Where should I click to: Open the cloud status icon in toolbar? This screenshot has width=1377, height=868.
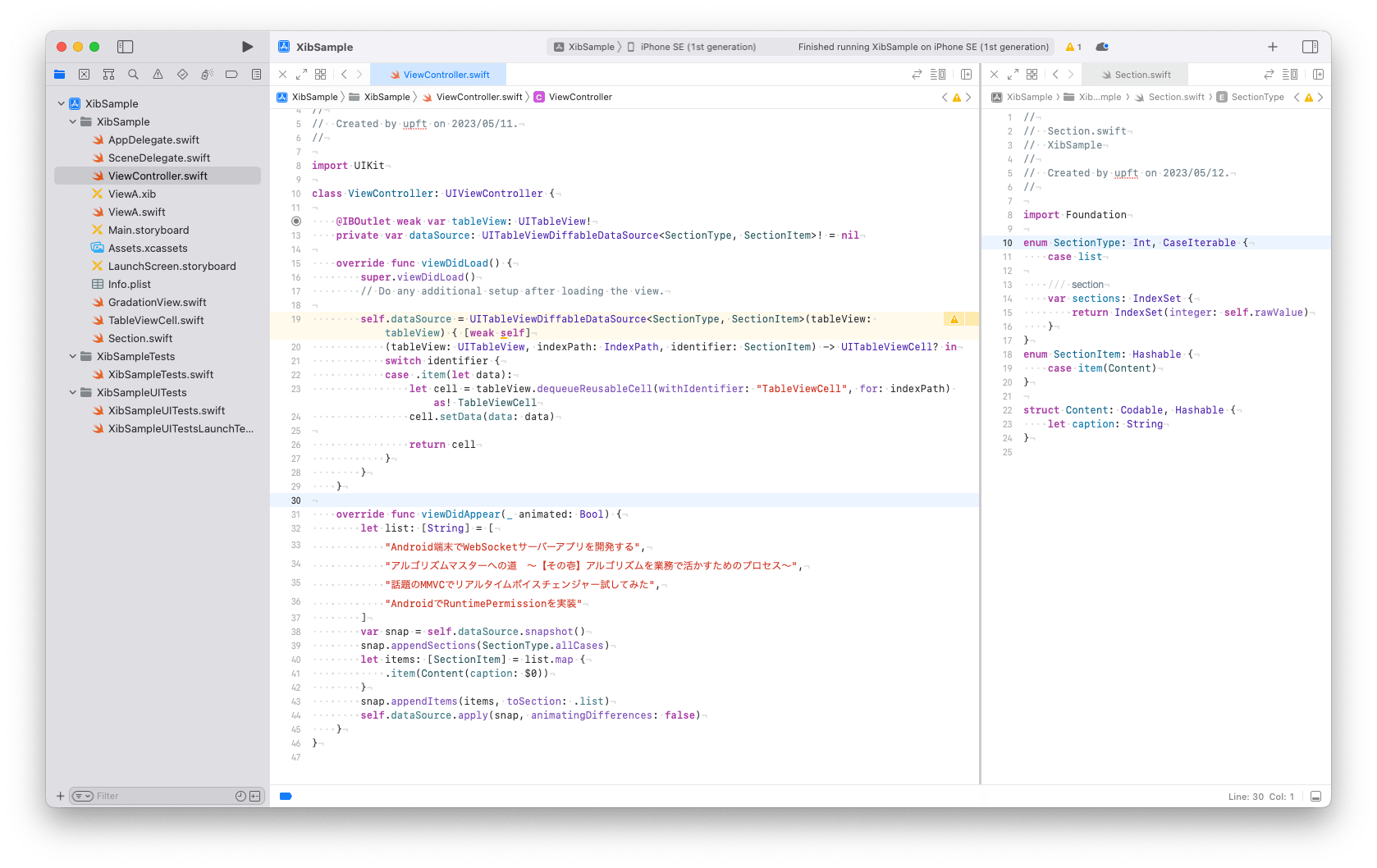(x=1102, y=47)
